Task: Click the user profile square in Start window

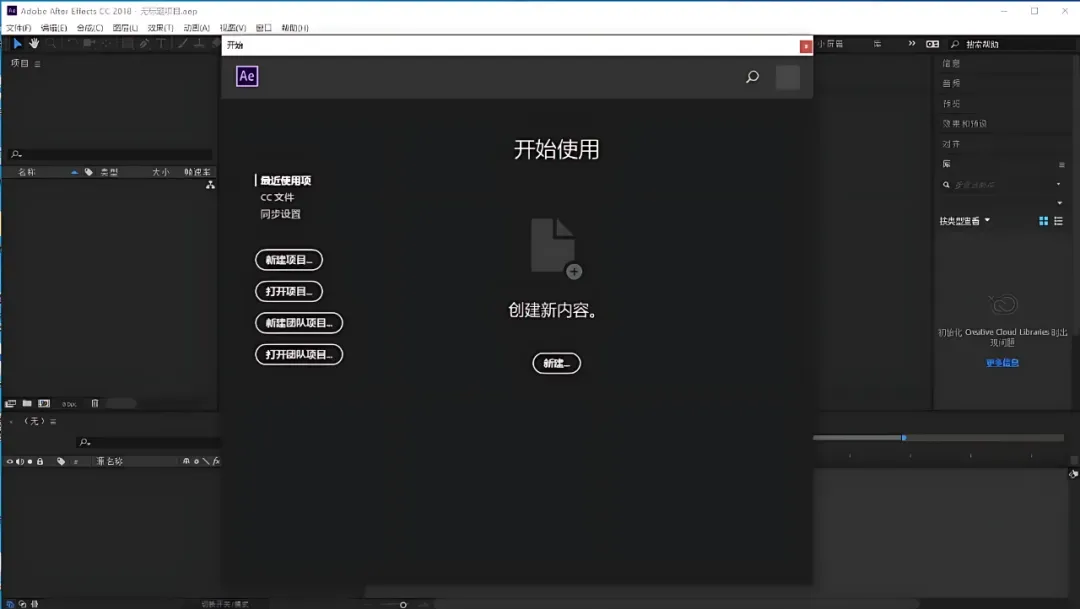Action: (x=787, y=77)
